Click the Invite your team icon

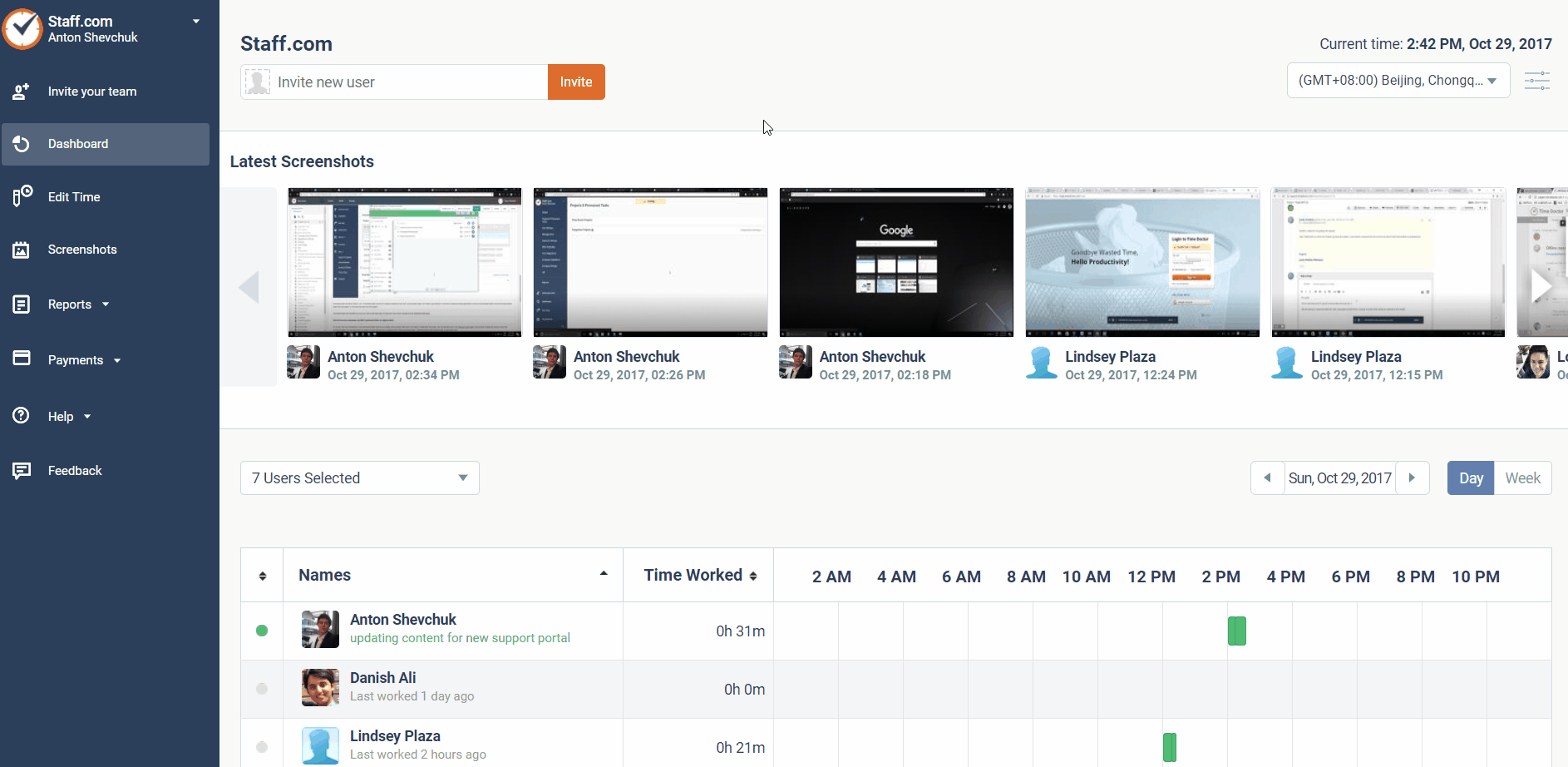pos(22,92)
